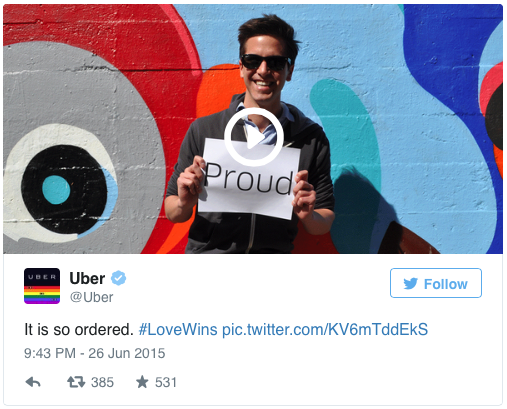Follow the Uber account
This screenshot has width=507, height=409.
coord(436,283)
